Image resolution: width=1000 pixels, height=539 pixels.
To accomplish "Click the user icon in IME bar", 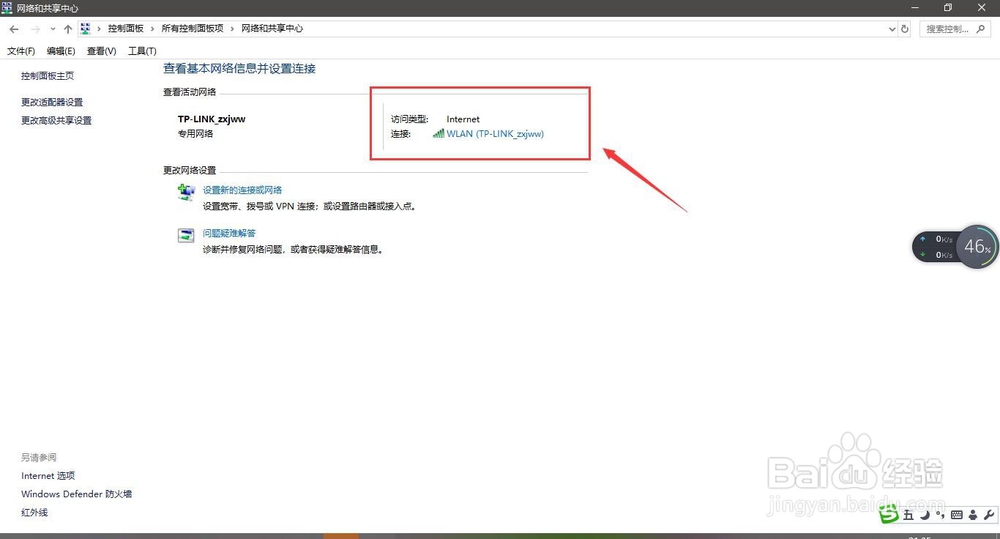I will pos(973,515).
